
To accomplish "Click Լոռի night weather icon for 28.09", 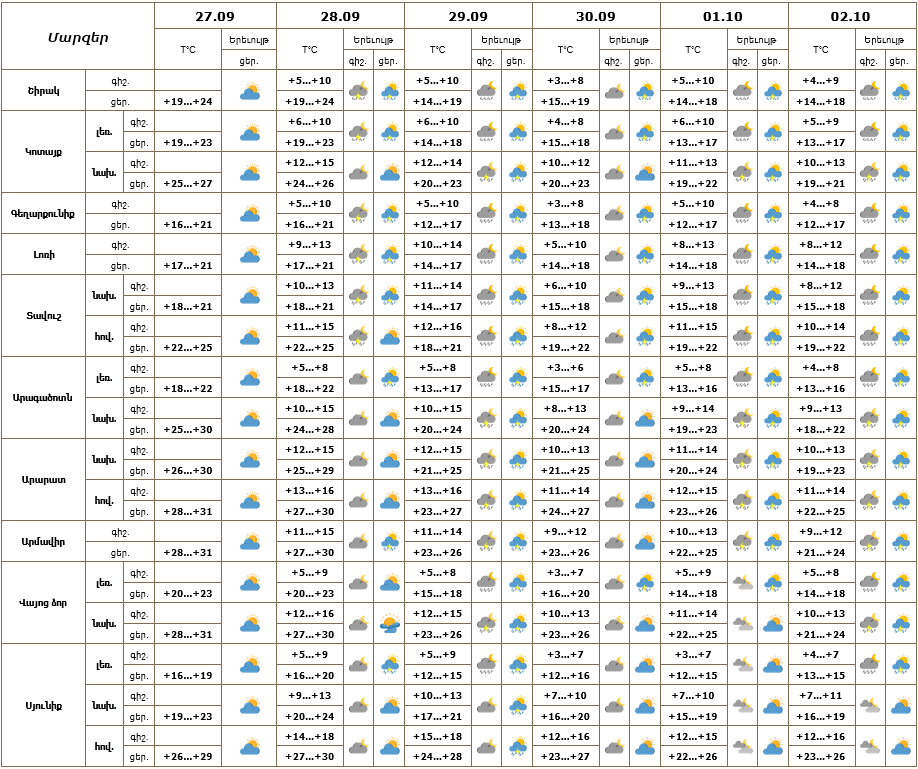I will click(358, 256).
